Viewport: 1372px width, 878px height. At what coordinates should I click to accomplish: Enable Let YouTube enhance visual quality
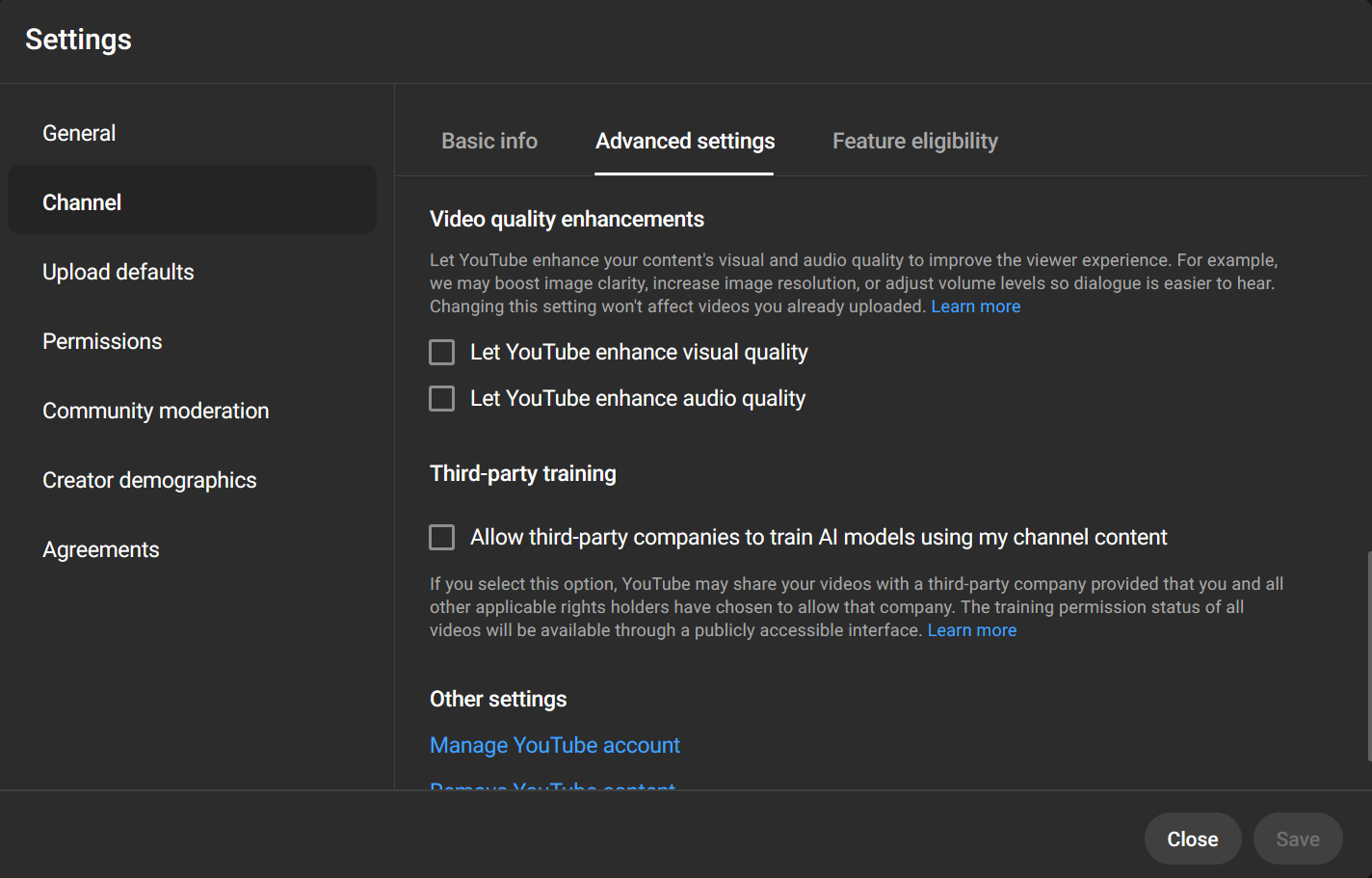click(442, 353)
